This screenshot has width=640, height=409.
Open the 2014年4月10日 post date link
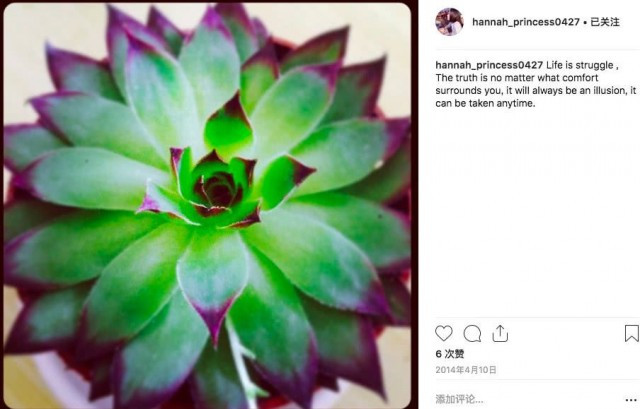coord(466,370)
